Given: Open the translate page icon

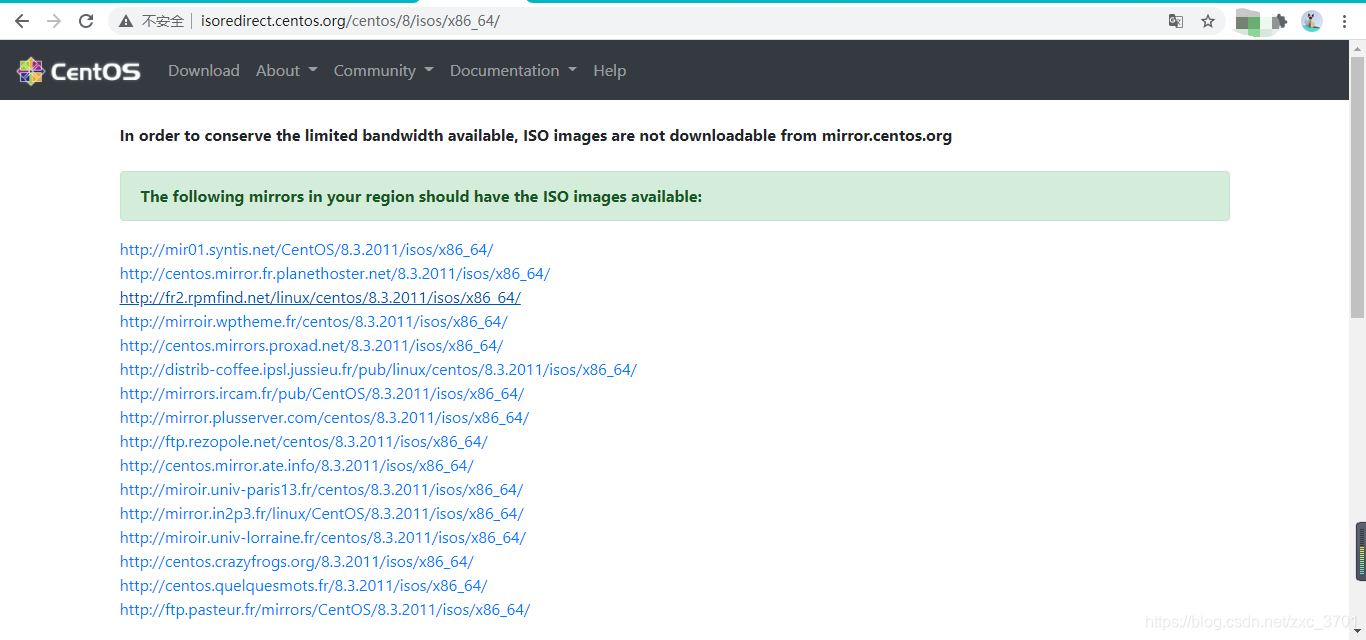Looking at the screenshot, I should tap(1176, 21).
